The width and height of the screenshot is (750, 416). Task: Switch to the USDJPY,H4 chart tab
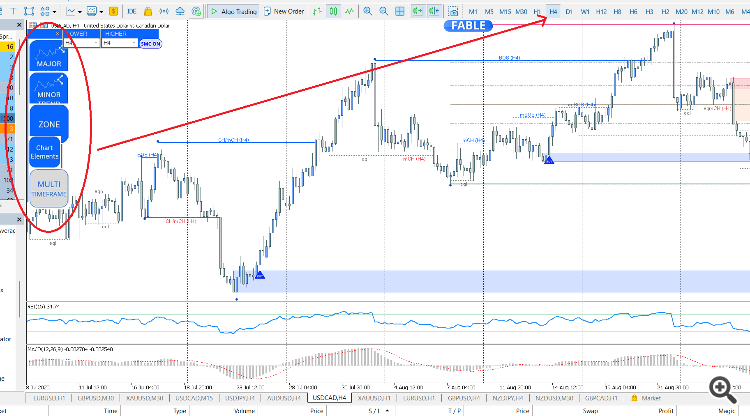coord(239,398)
